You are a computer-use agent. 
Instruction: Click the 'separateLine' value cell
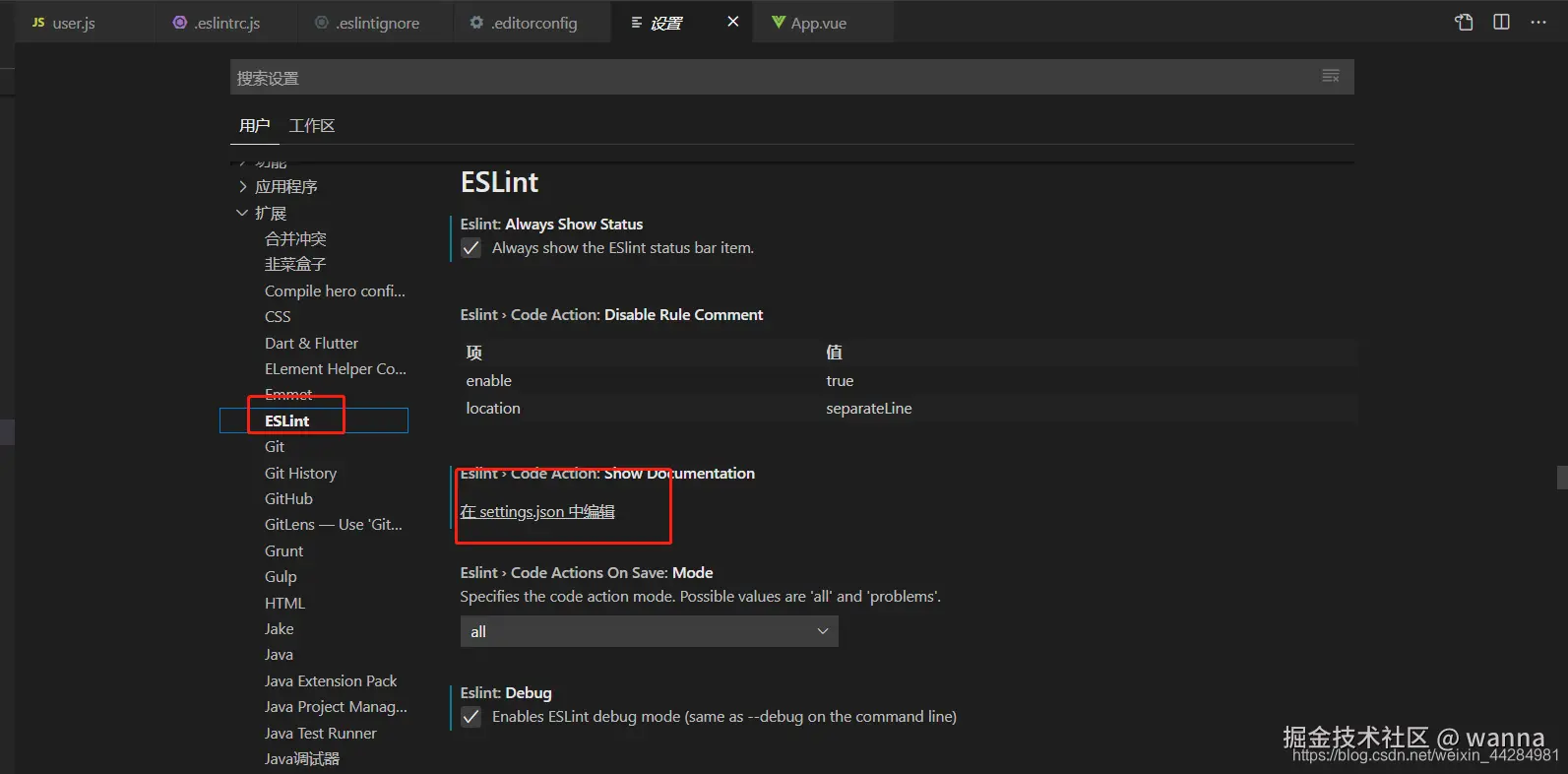tap(869, 409)
